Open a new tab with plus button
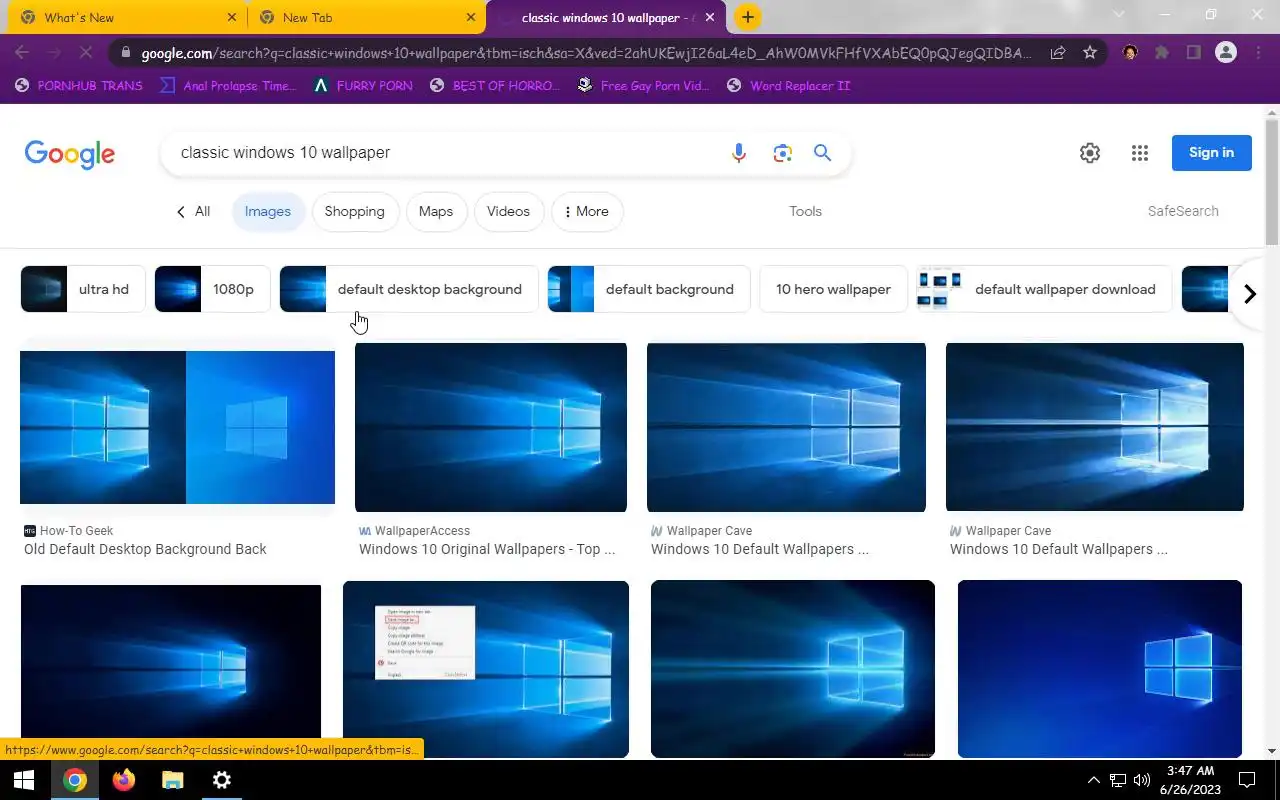 [x=747, y=17]
